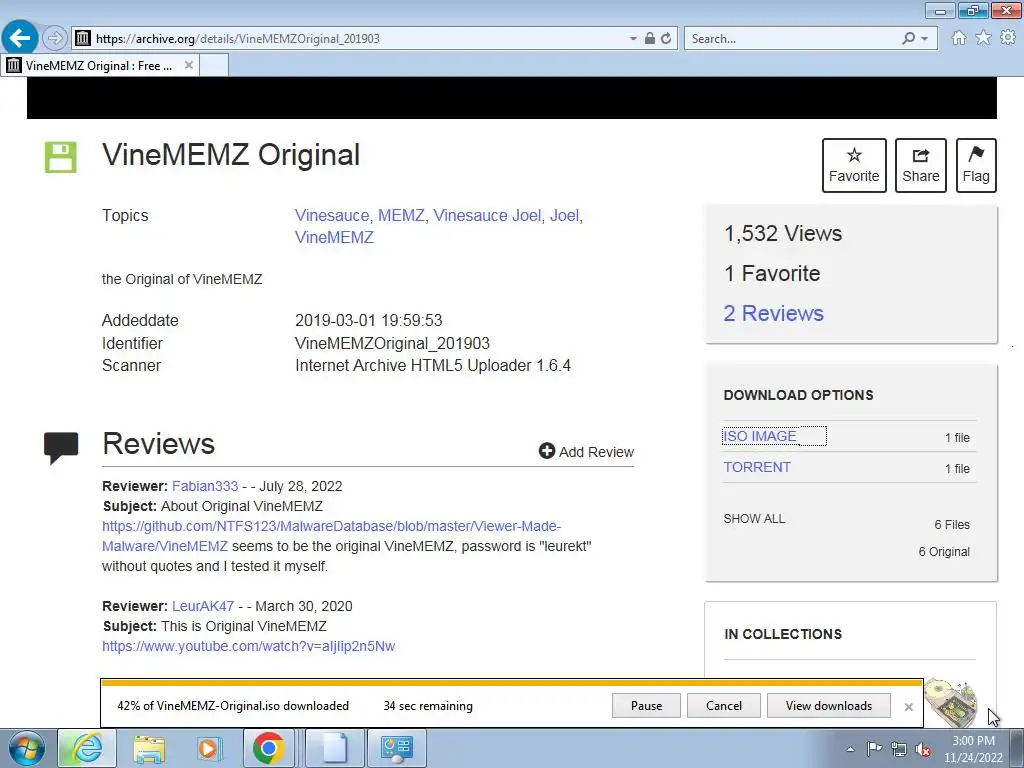This screenshot has width=1024, height=768.
Task: Open the MEMZ topic link
Action: pos(401,216)
